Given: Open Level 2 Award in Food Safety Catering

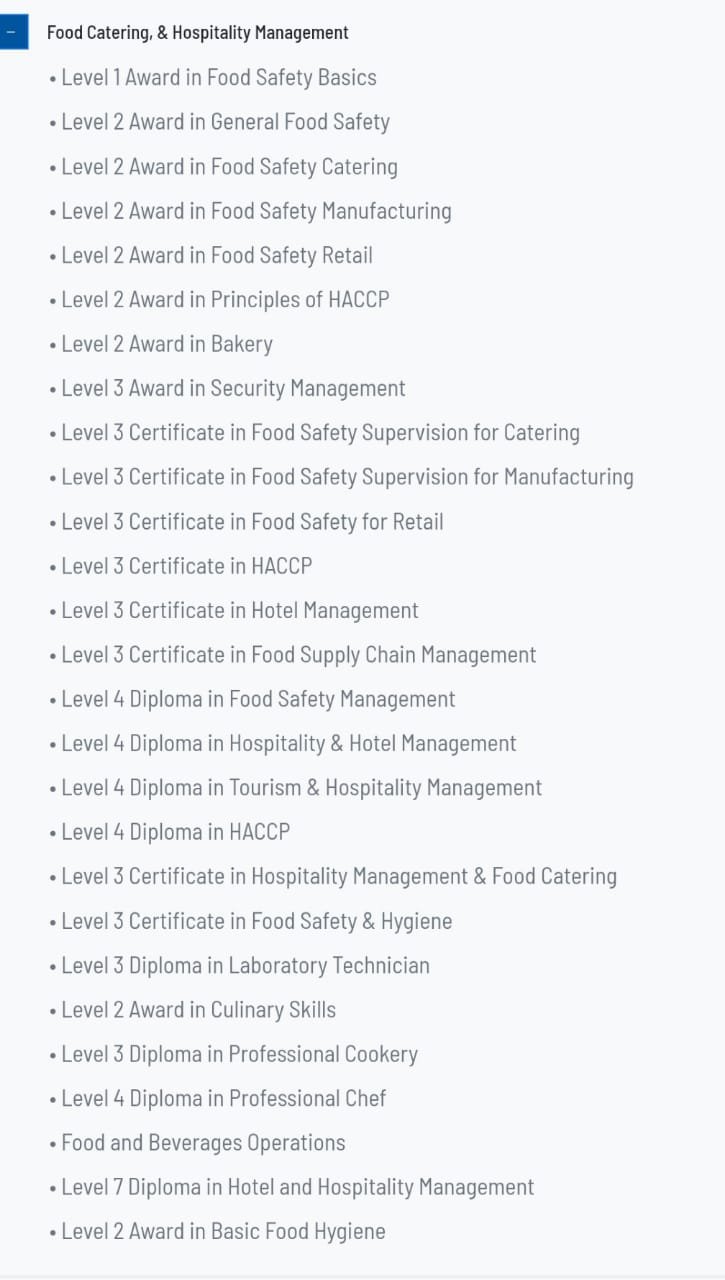Looking at the screenshot, I should (230, 166).
